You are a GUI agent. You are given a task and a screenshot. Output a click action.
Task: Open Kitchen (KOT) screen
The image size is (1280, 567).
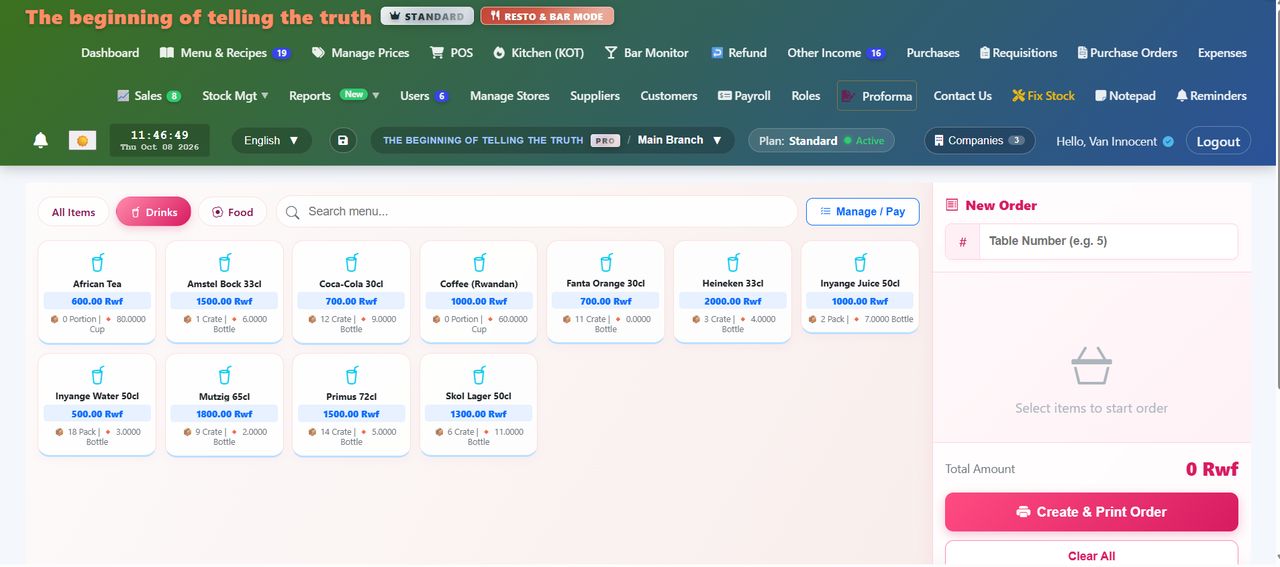coord(538,53)
